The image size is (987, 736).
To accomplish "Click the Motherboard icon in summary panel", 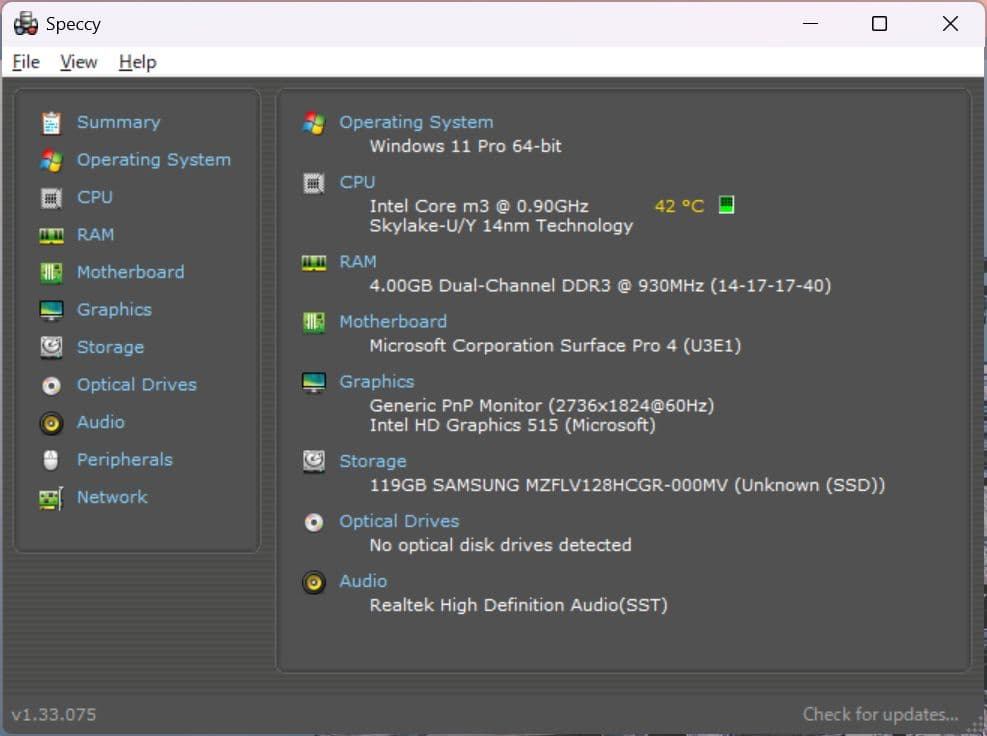I will [313, 322].
